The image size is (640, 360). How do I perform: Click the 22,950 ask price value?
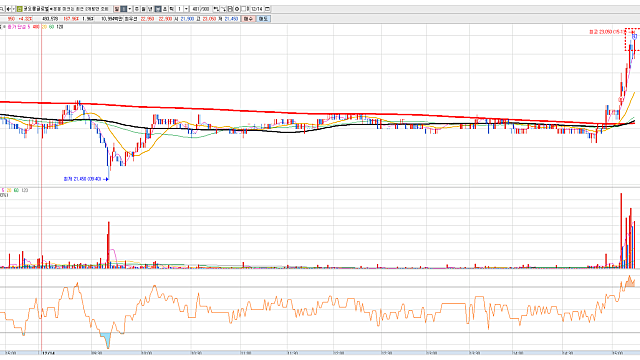pos(147,19)
